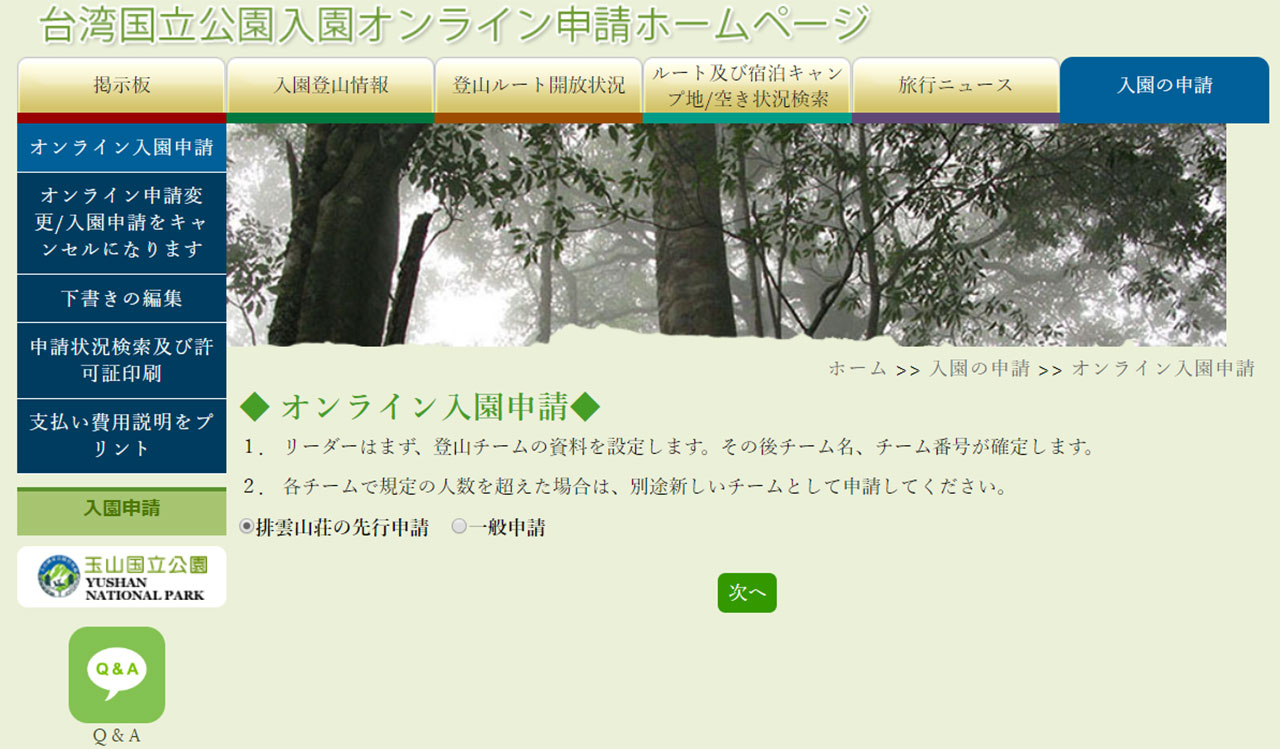Open 下書きの編集 in the sidebar

(122, 298)
